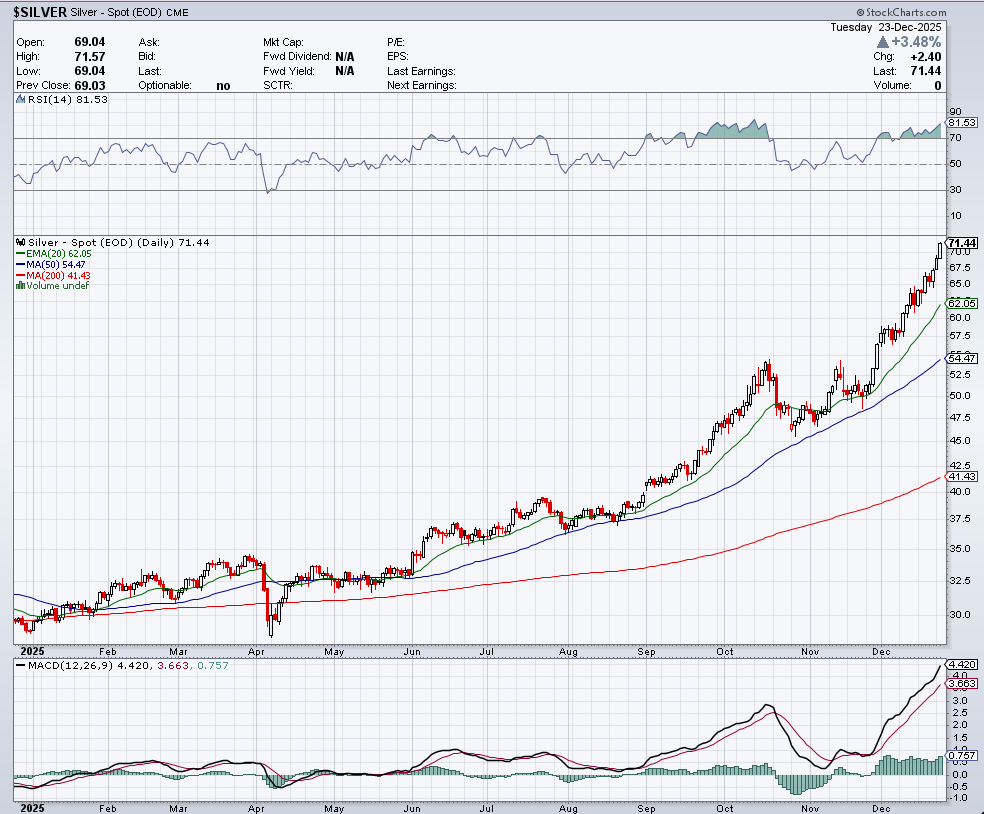Click the candlestick icon beside Silver - Spot legend

point(21,242)
